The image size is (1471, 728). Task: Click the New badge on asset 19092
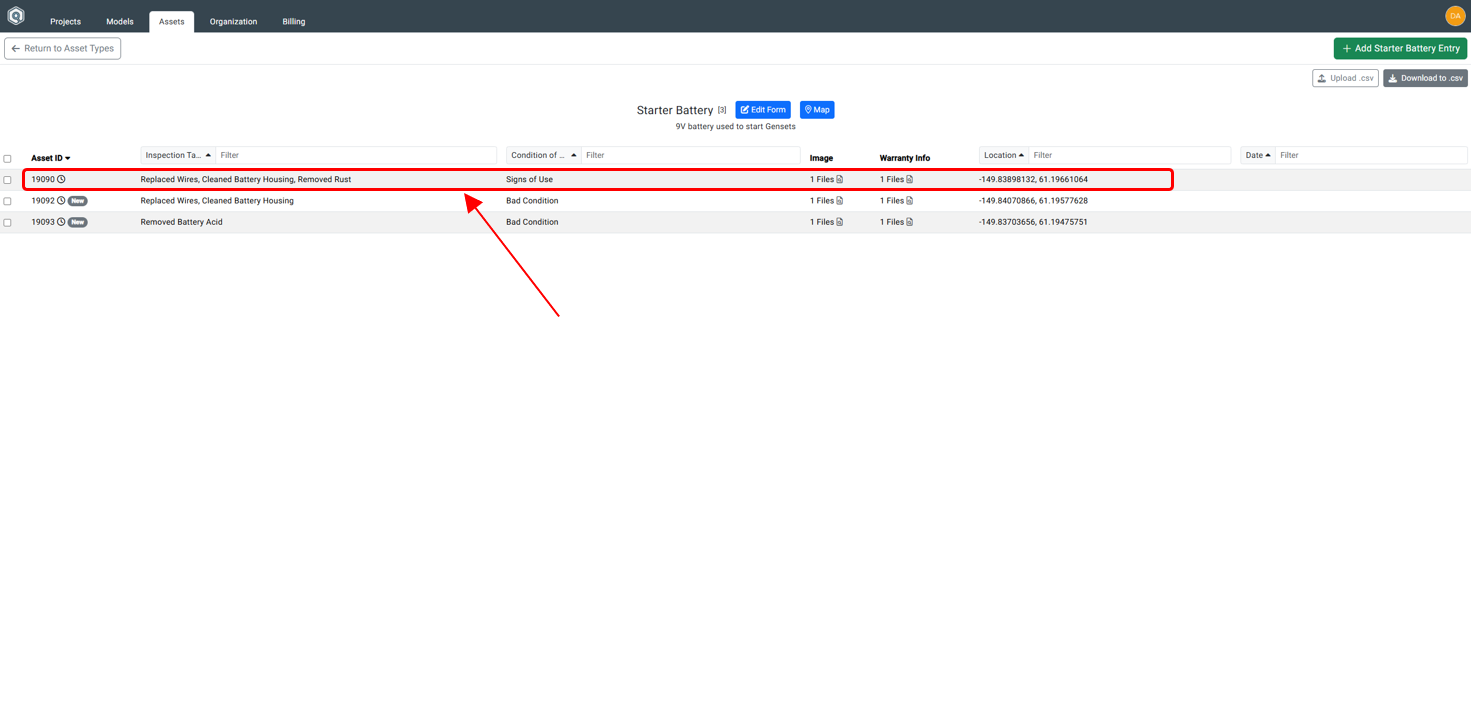[x=78, y=201]
